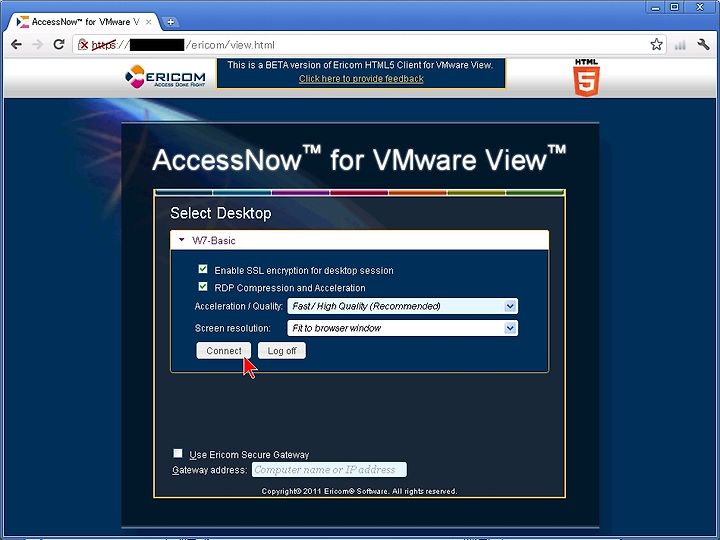Viewport: 720px width, 540px height.
Task: Click the signal bars extension icon
Action: (x=680, y=45)
